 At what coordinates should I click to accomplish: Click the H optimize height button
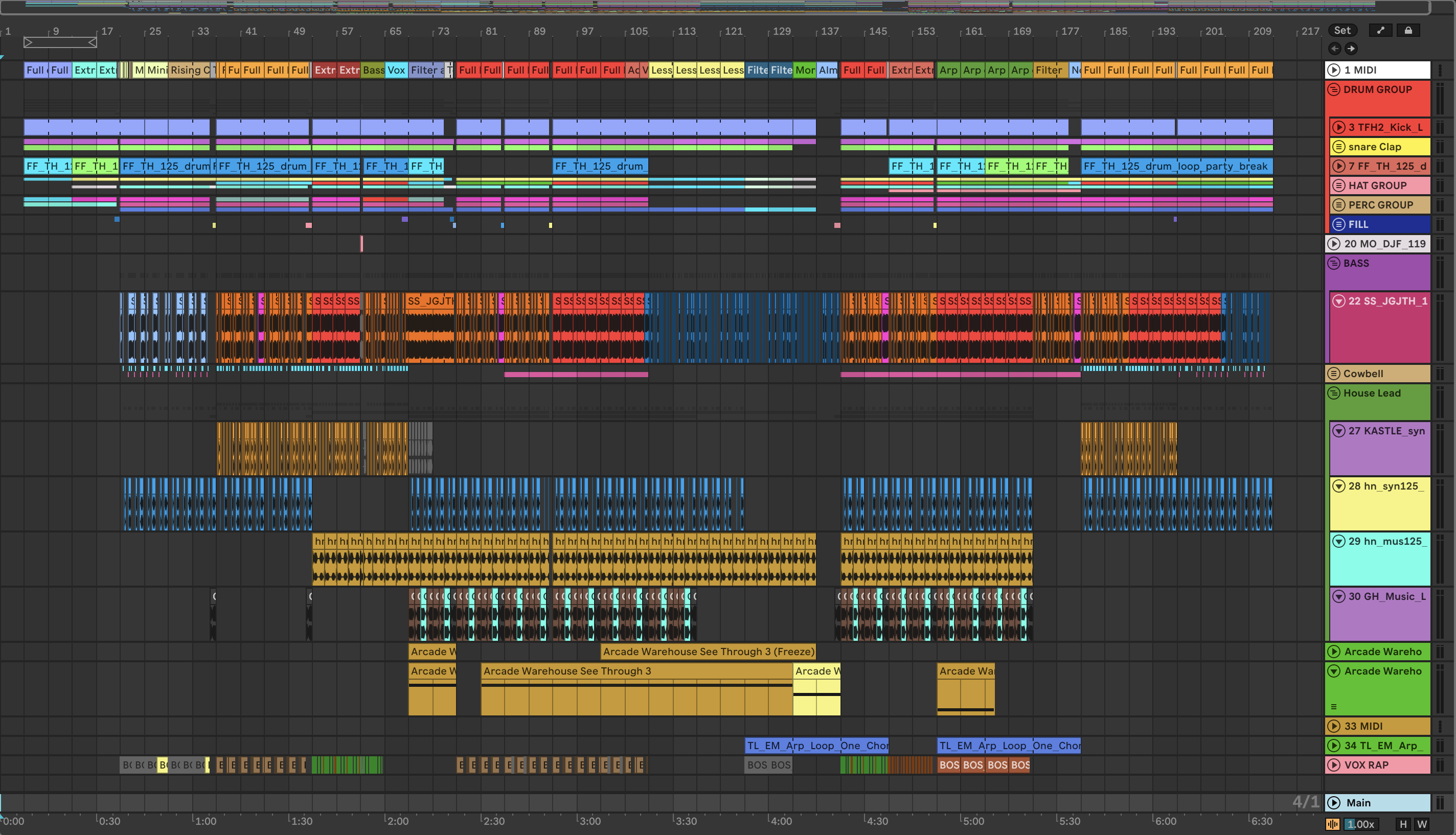click(x=1403, y=824)
